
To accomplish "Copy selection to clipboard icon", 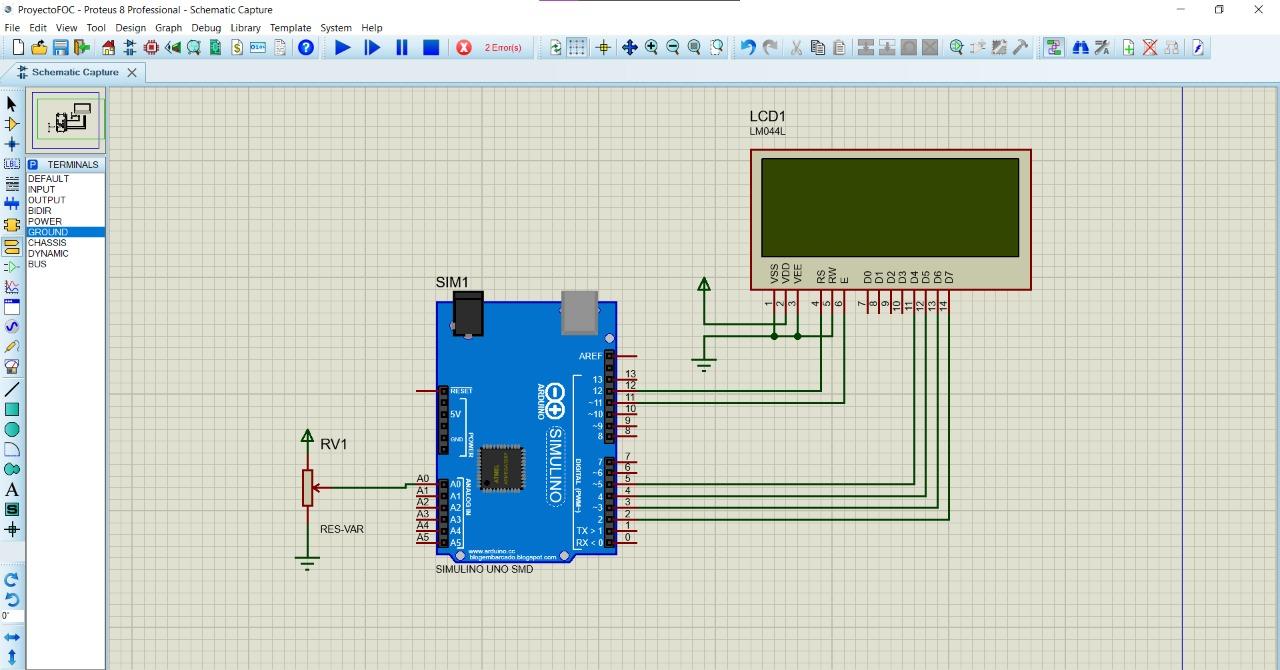I will (x=817, y=47).
